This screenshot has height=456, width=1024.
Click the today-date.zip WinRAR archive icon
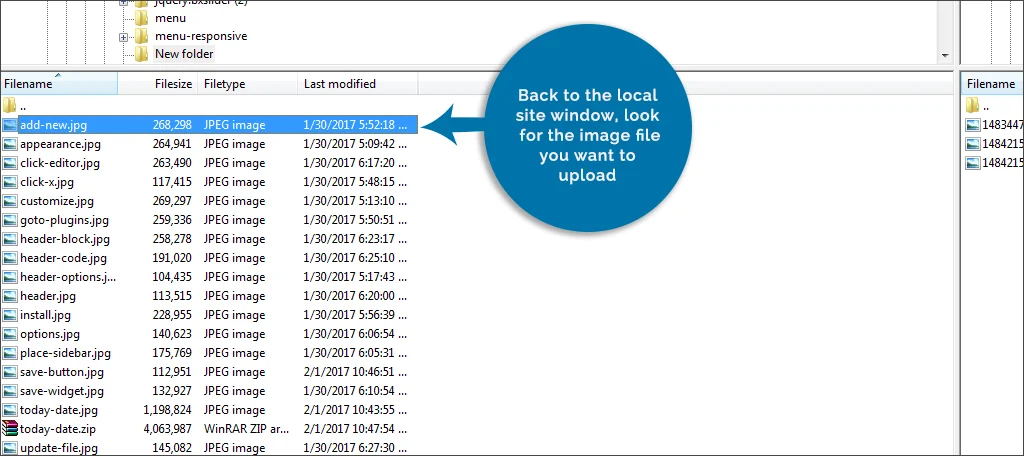[10, 429]
